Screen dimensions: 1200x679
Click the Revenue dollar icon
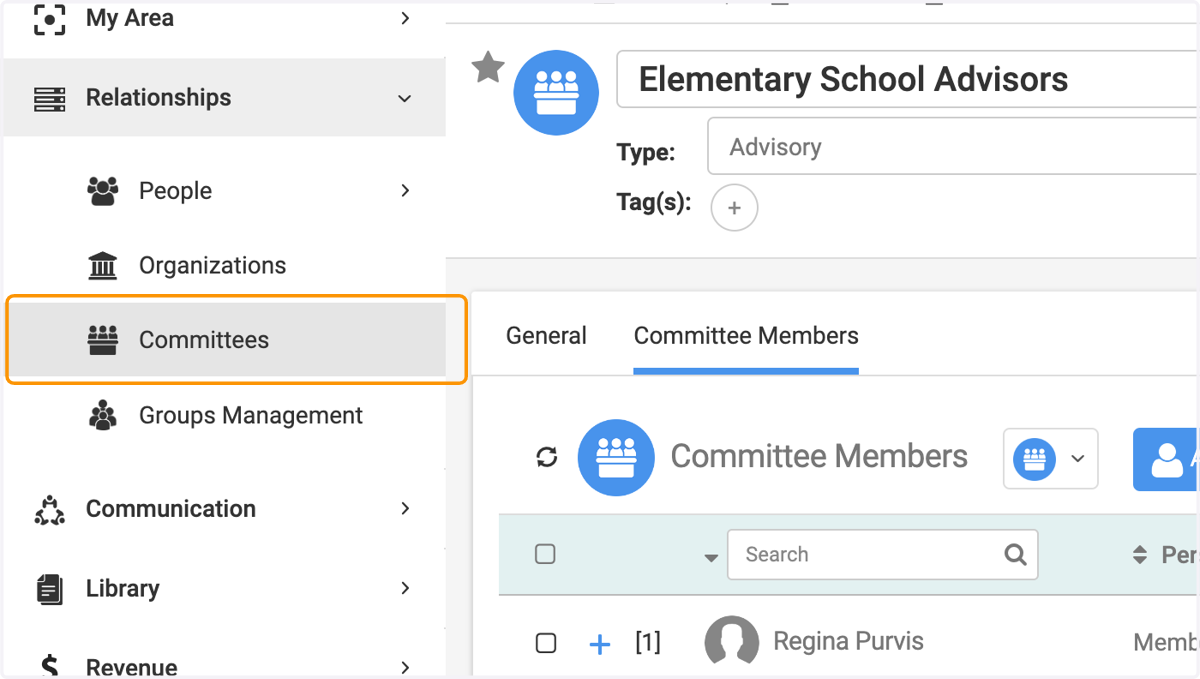(49, 667)
